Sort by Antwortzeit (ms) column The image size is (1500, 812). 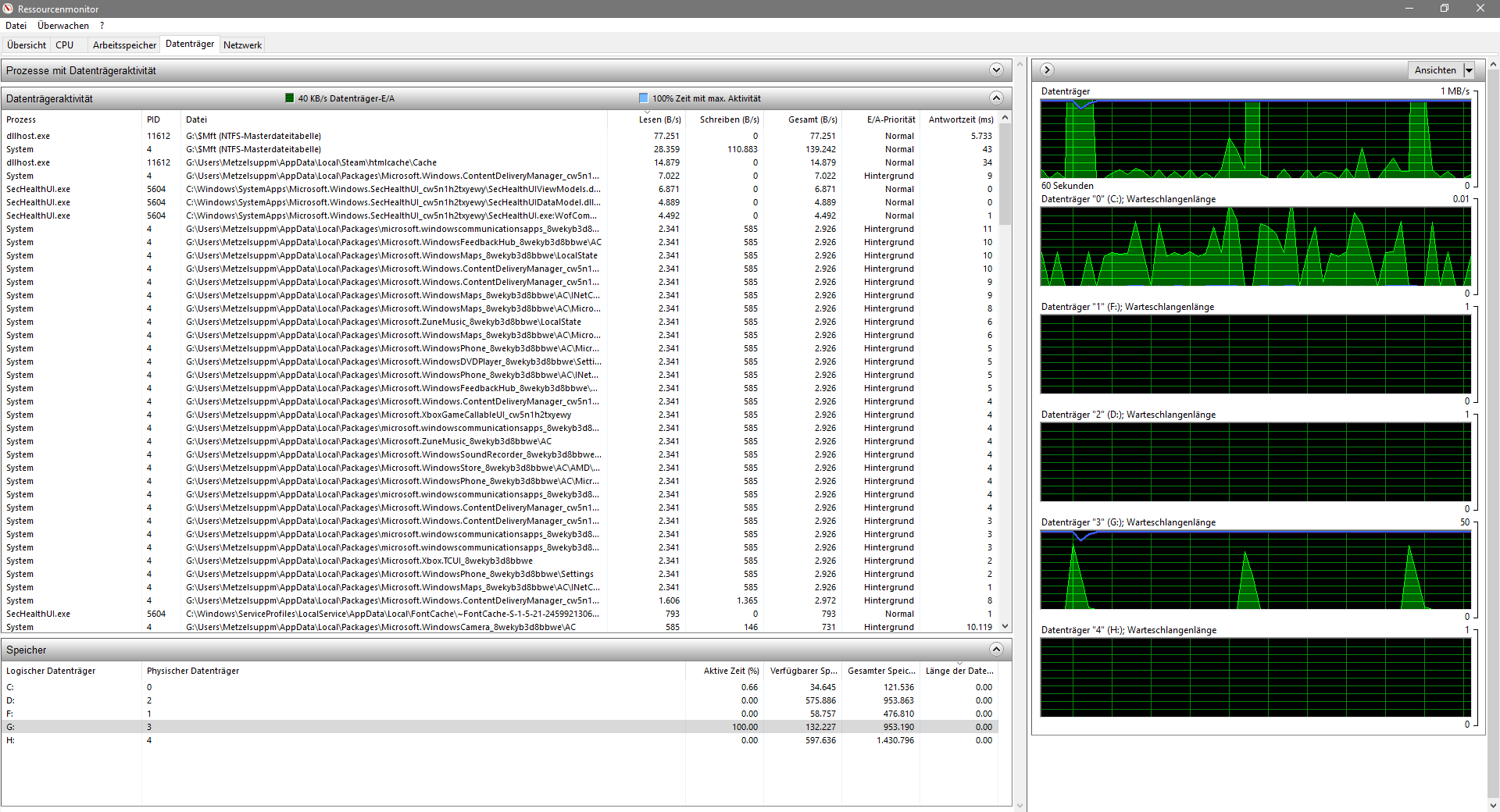click(959, 119)
